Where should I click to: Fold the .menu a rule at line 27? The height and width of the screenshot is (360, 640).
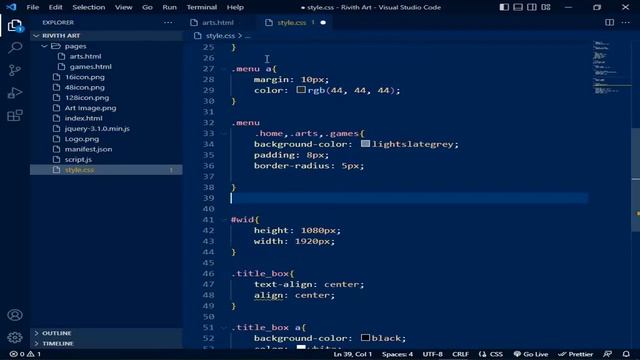click(x=224, y=69)
